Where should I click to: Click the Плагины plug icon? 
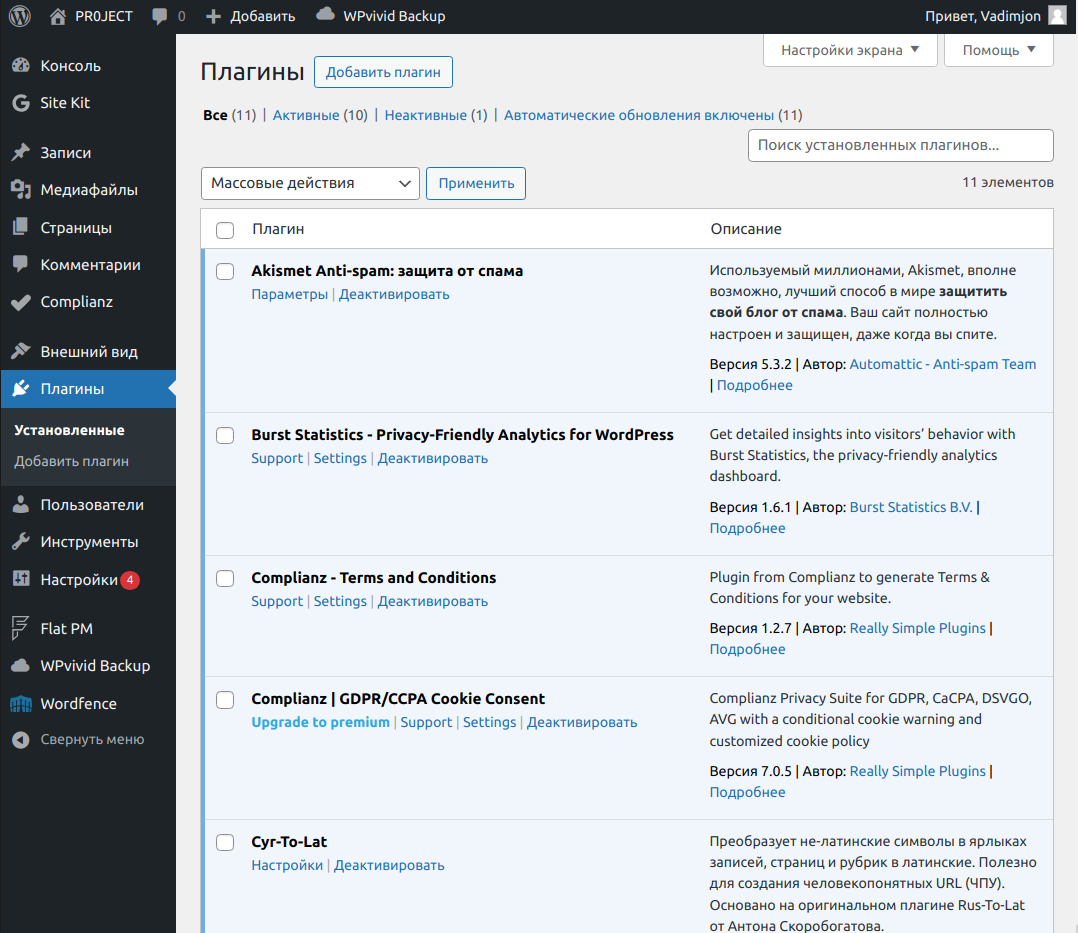[x=21, y=388]
